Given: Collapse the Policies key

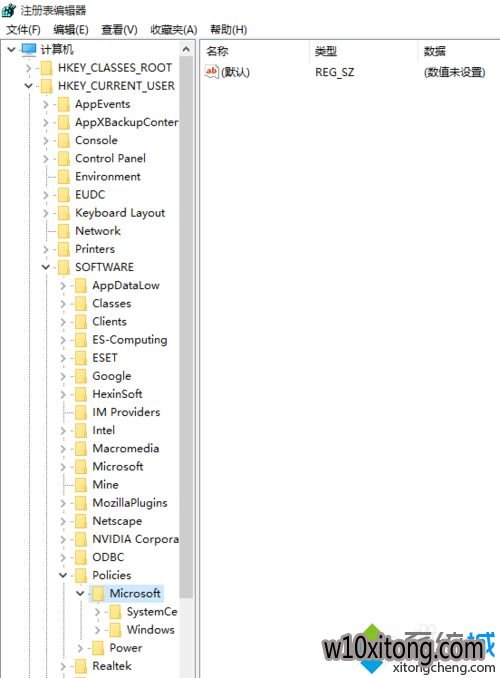Looking at the screenshot, I should tap(63, 576).
